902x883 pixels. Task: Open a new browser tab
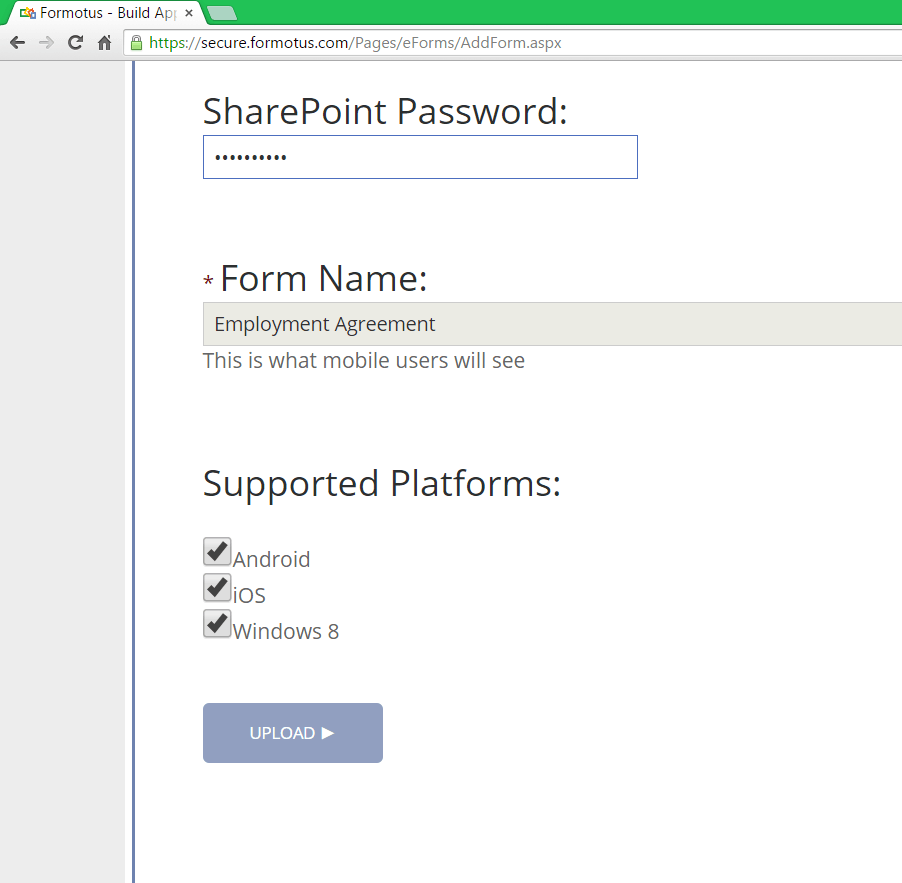(221, 13)
